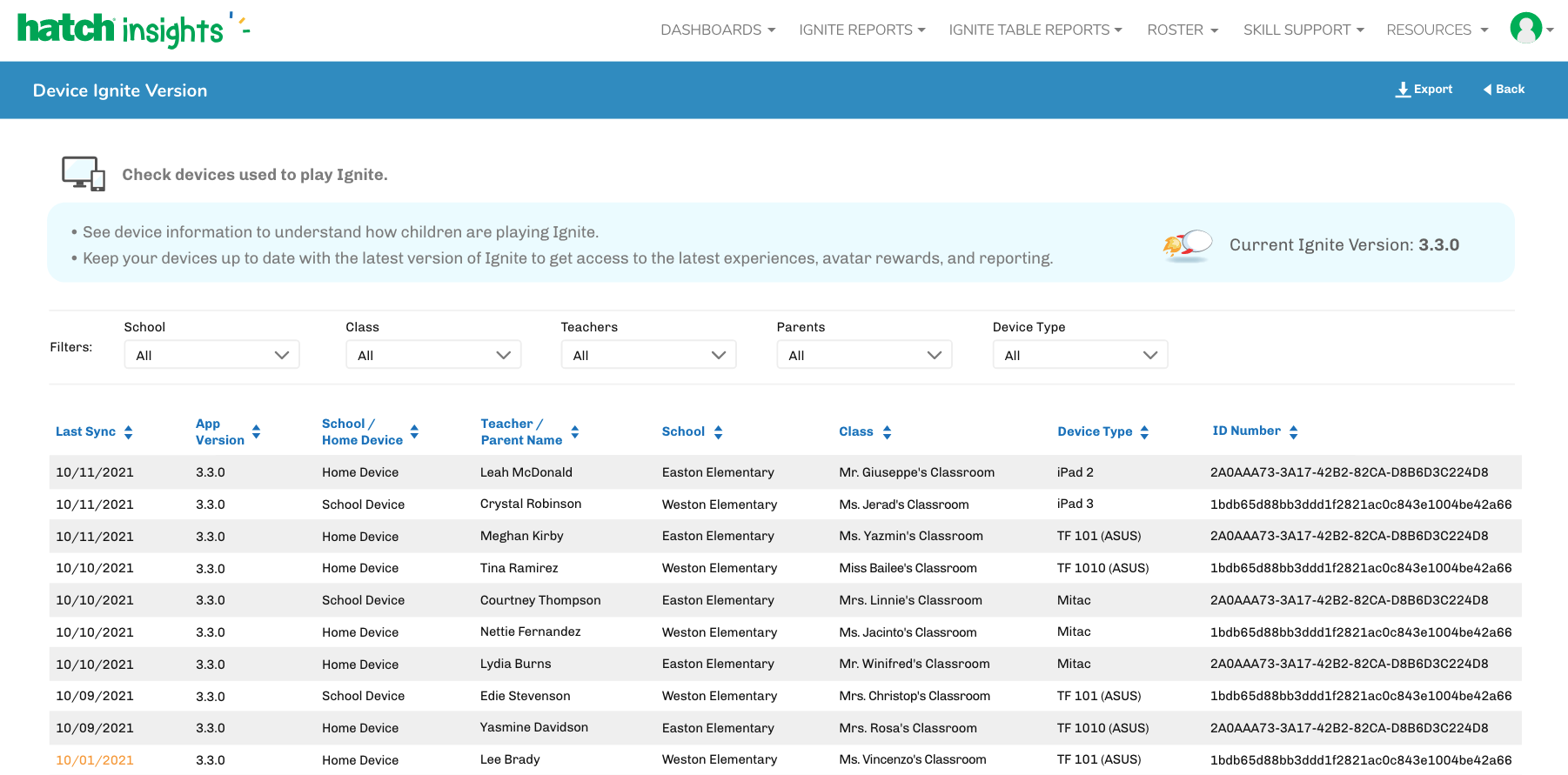This screenshot has height=775, width=1568.
Task: Click Mrs. Rosa's Classroom cell
Action: pyautogui.click(x=908, y=728)
